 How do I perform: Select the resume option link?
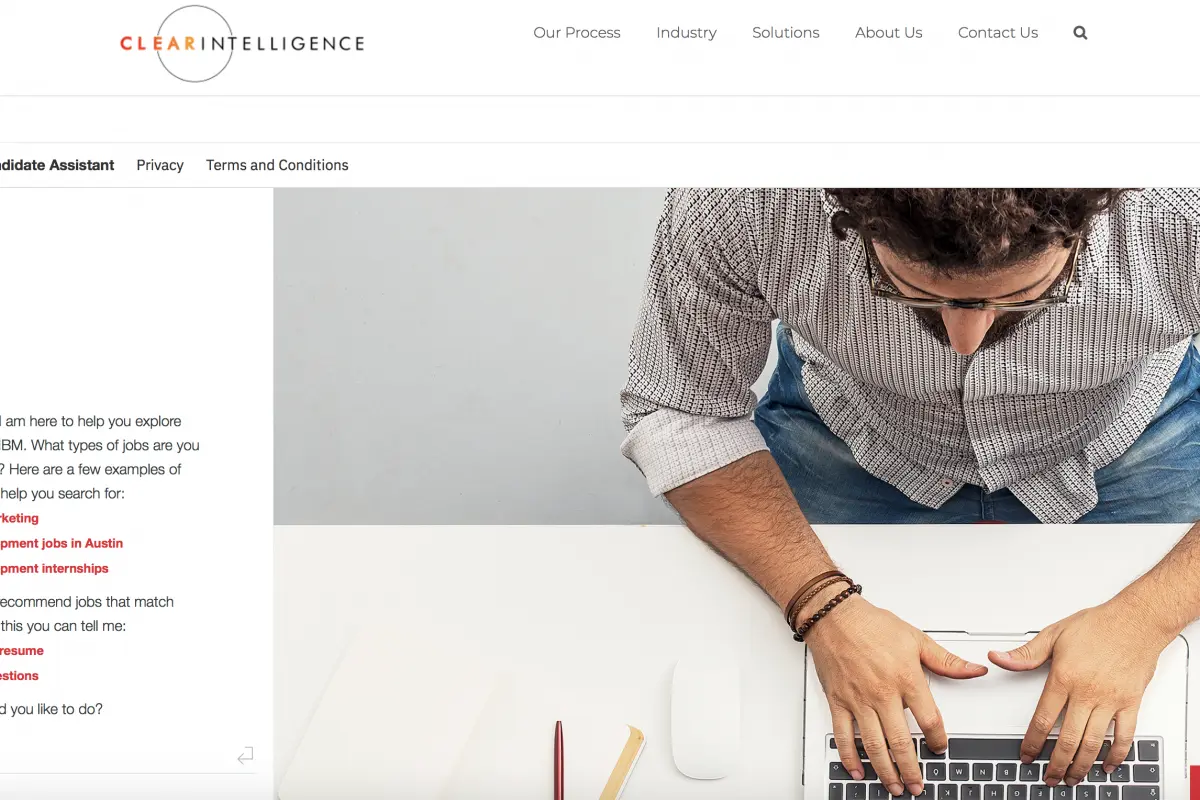tap(22, 650)
